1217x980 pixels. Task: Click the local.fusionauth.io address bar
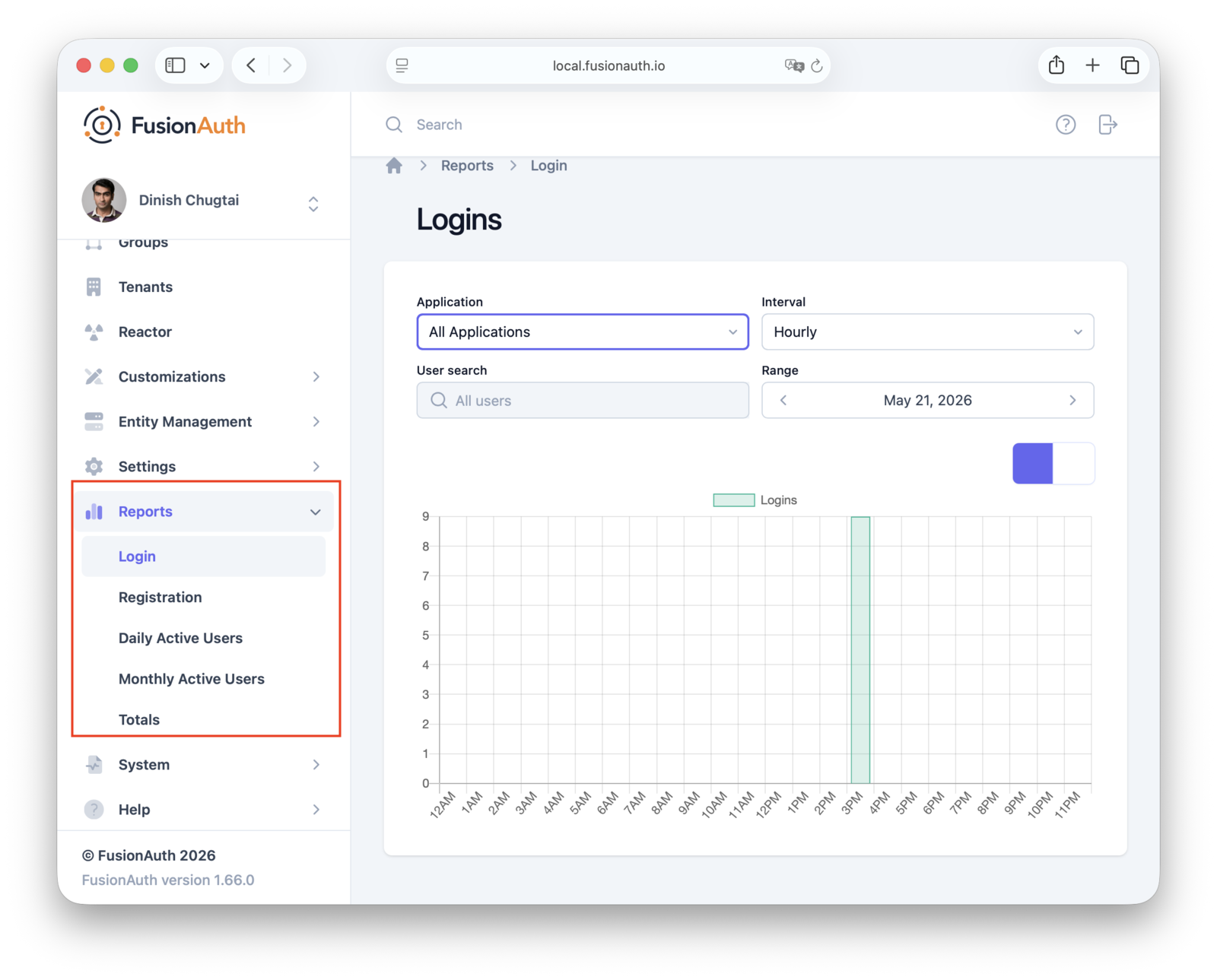point(608,66)
